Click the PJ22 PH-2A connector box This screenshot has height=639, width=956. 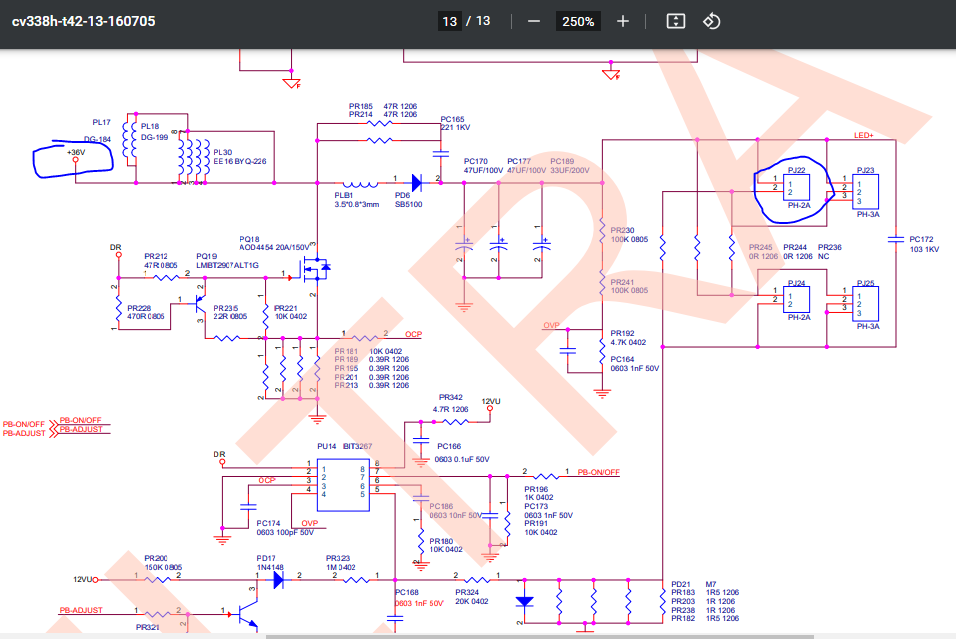(796, 187)
